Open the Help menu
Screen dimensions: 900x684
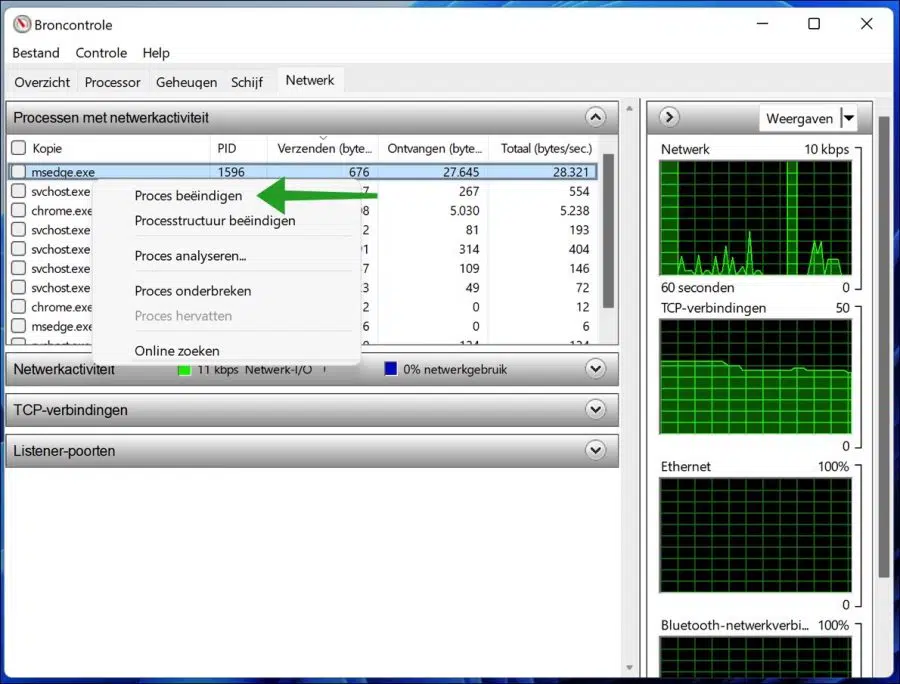156,53
